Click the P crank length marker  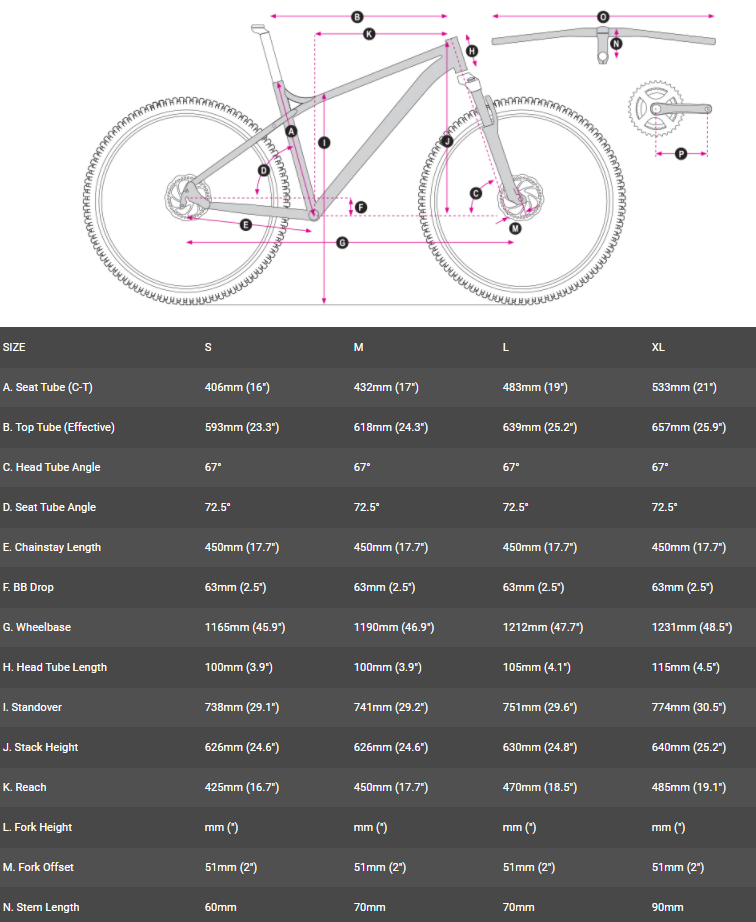(x=681, y=153)
